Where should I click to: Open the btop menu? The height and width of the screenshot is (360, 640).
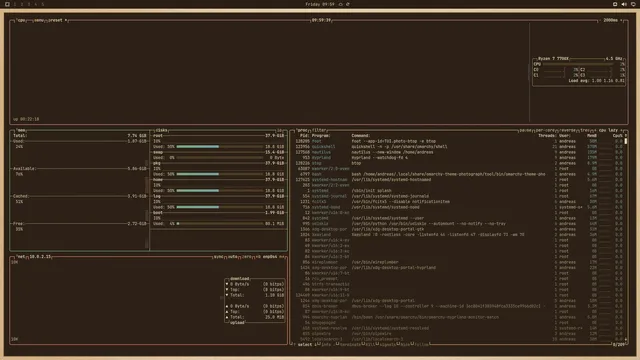pos(39,20)
